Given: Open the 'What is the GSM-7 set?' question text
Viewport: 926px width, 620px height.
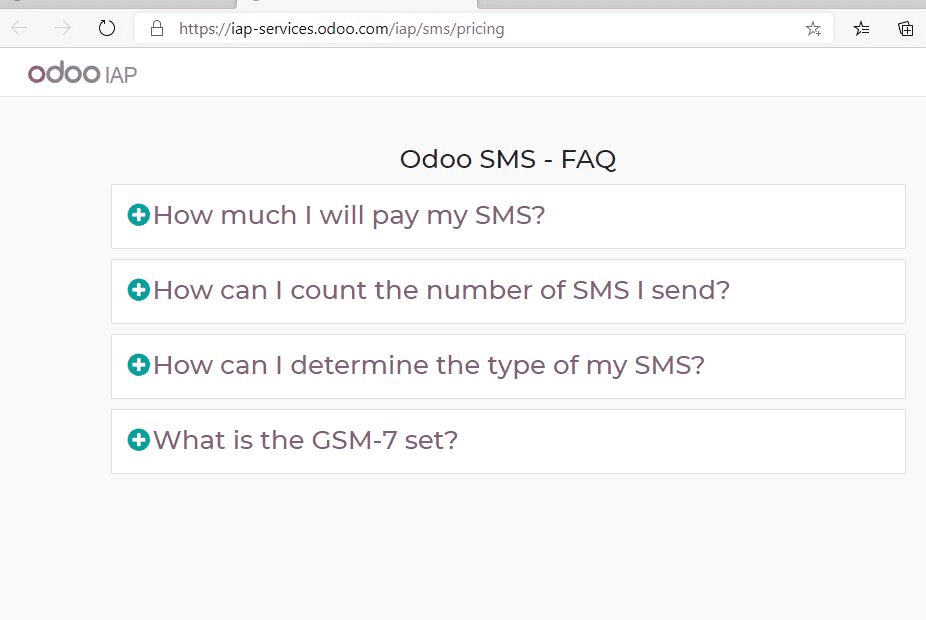Looking at the screenshot, I should (x=306, y=440).
